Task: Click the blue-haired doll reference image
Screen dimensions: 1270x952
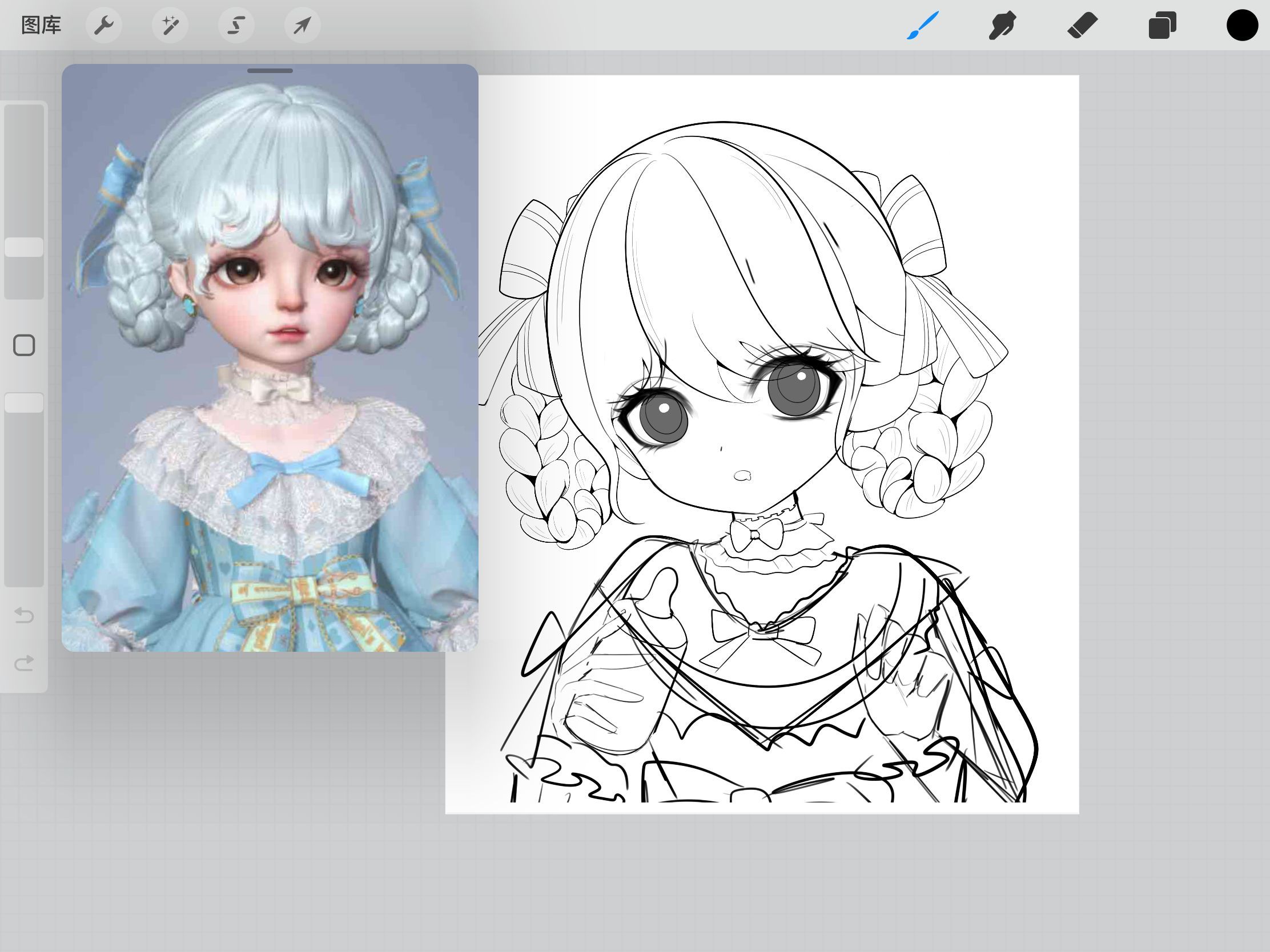Action: 270,357
